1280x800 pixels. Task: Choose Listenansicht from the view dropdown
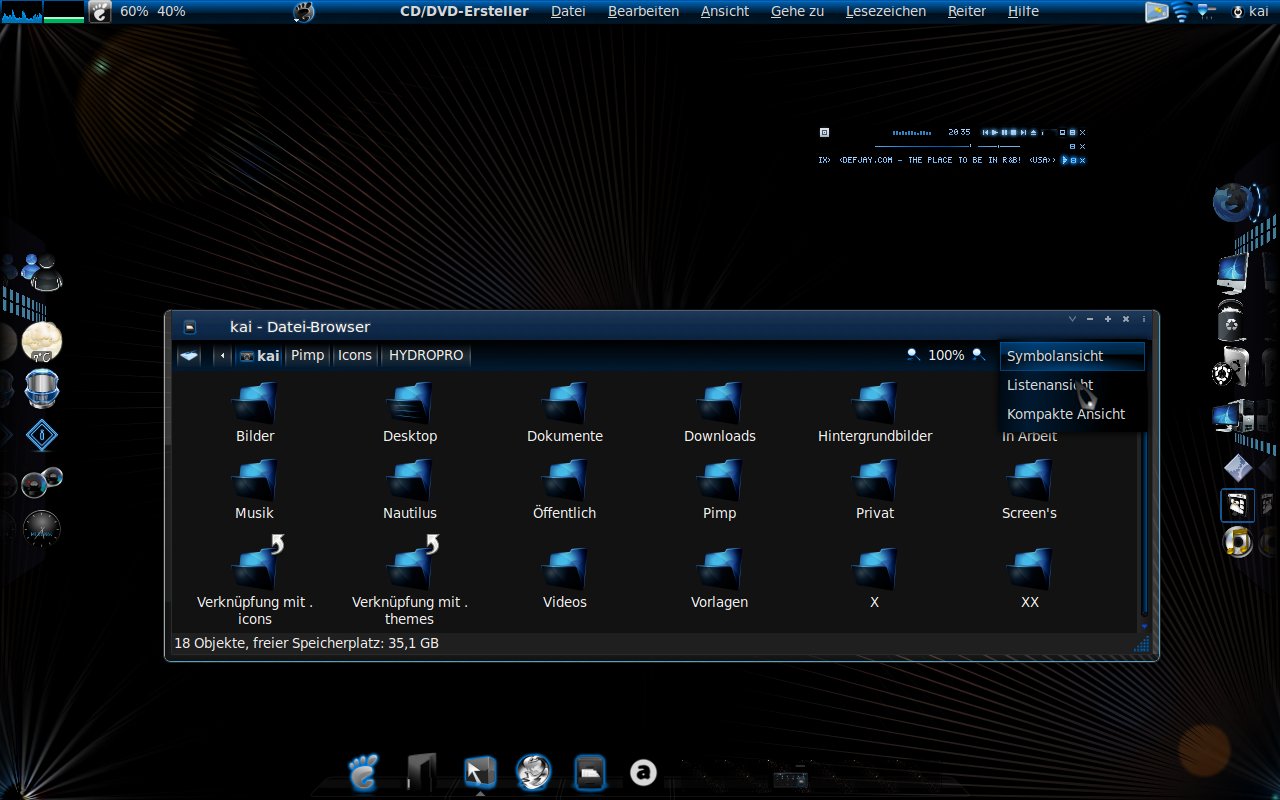coord(1072,385)
